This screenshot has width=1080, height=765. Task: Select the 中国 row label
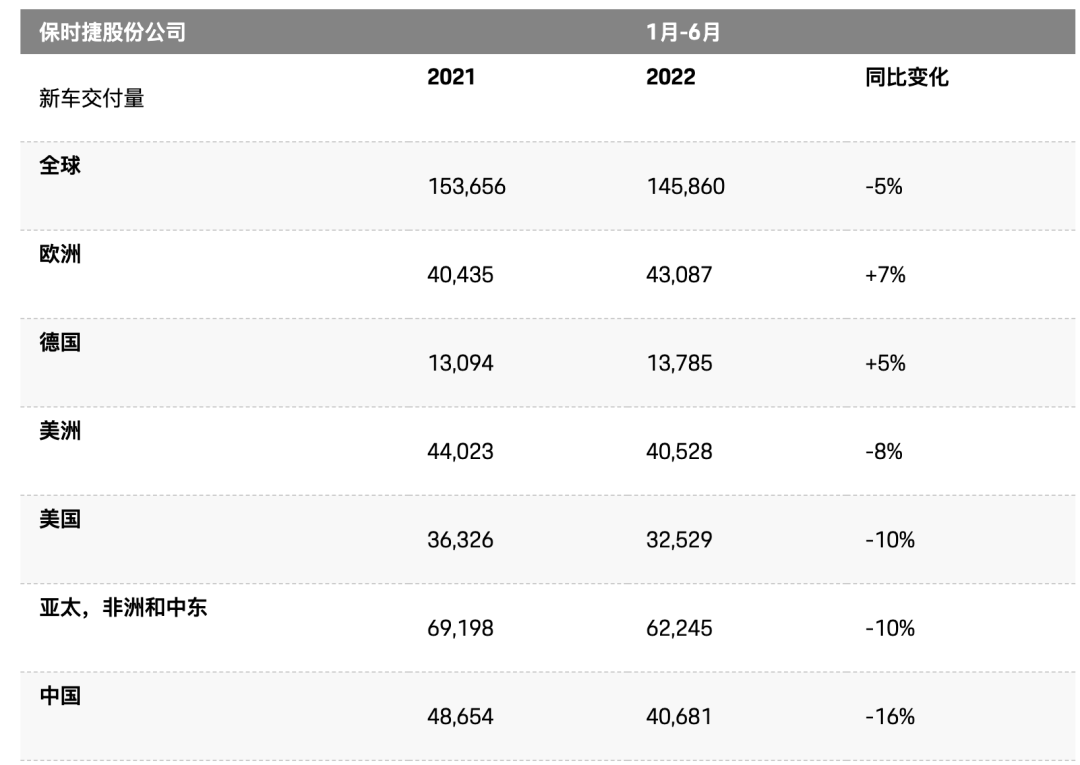[60, 695]
